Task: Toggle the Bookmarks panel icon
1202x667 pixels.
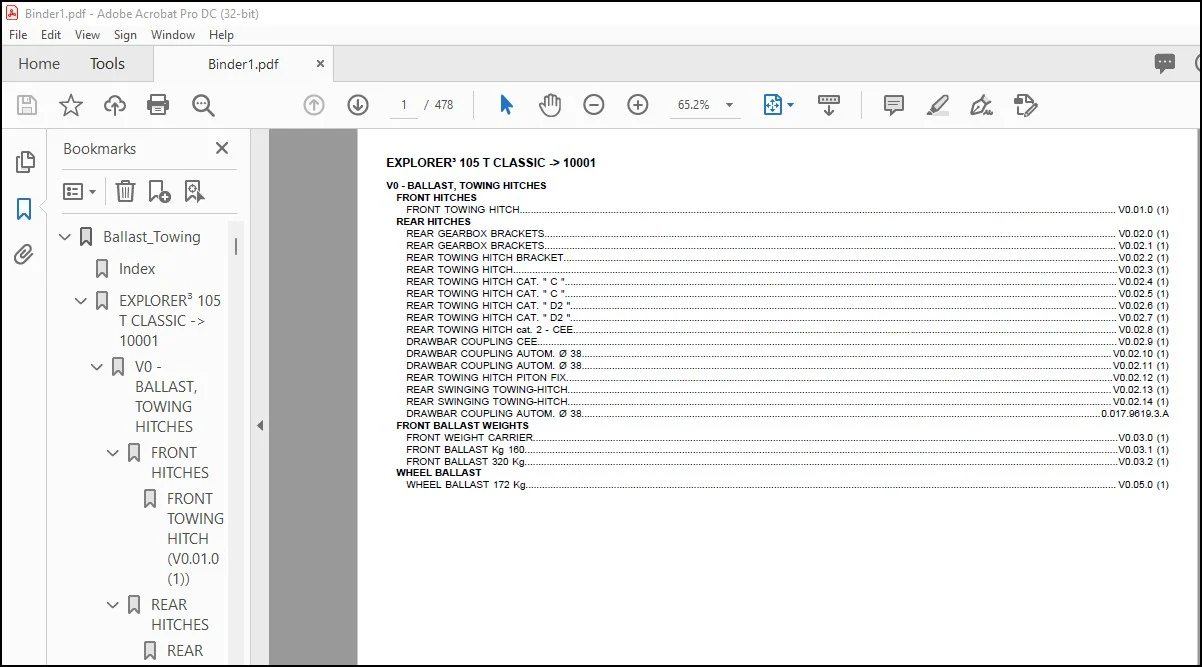Action: [x=25, y=209]
